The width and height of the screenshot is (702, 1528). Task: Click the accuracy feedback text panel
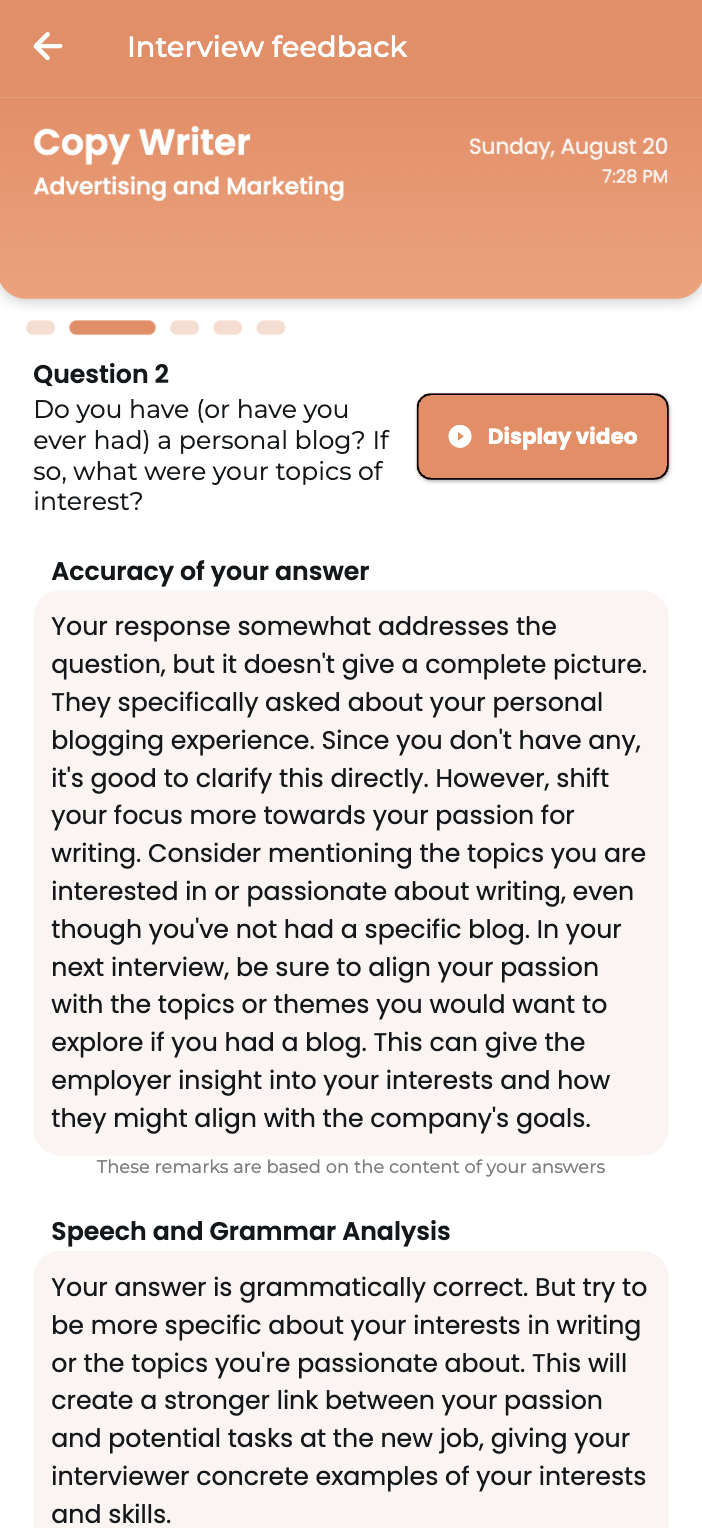(351, 873)
